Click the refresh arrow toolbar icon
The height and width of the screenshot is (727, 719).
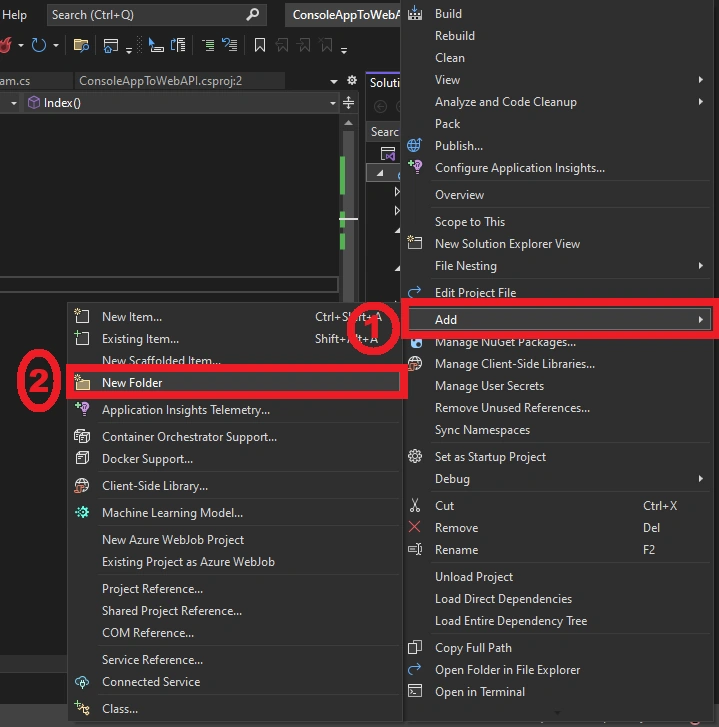39,45
